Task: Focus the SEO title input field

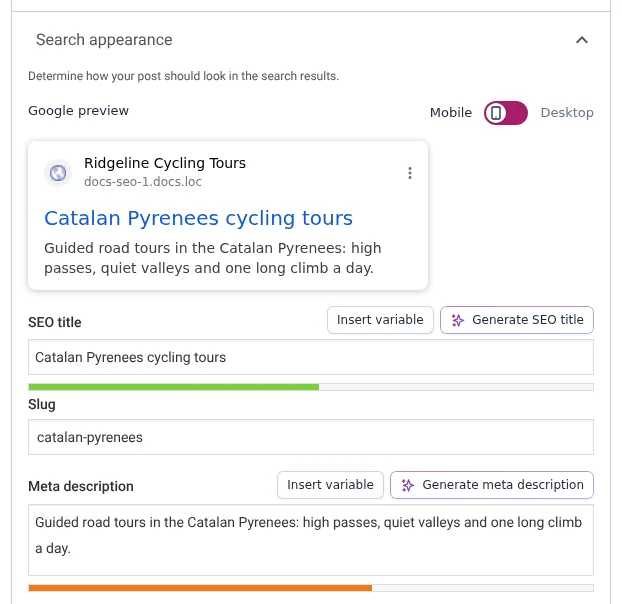Action: click(x=311, y=357)
